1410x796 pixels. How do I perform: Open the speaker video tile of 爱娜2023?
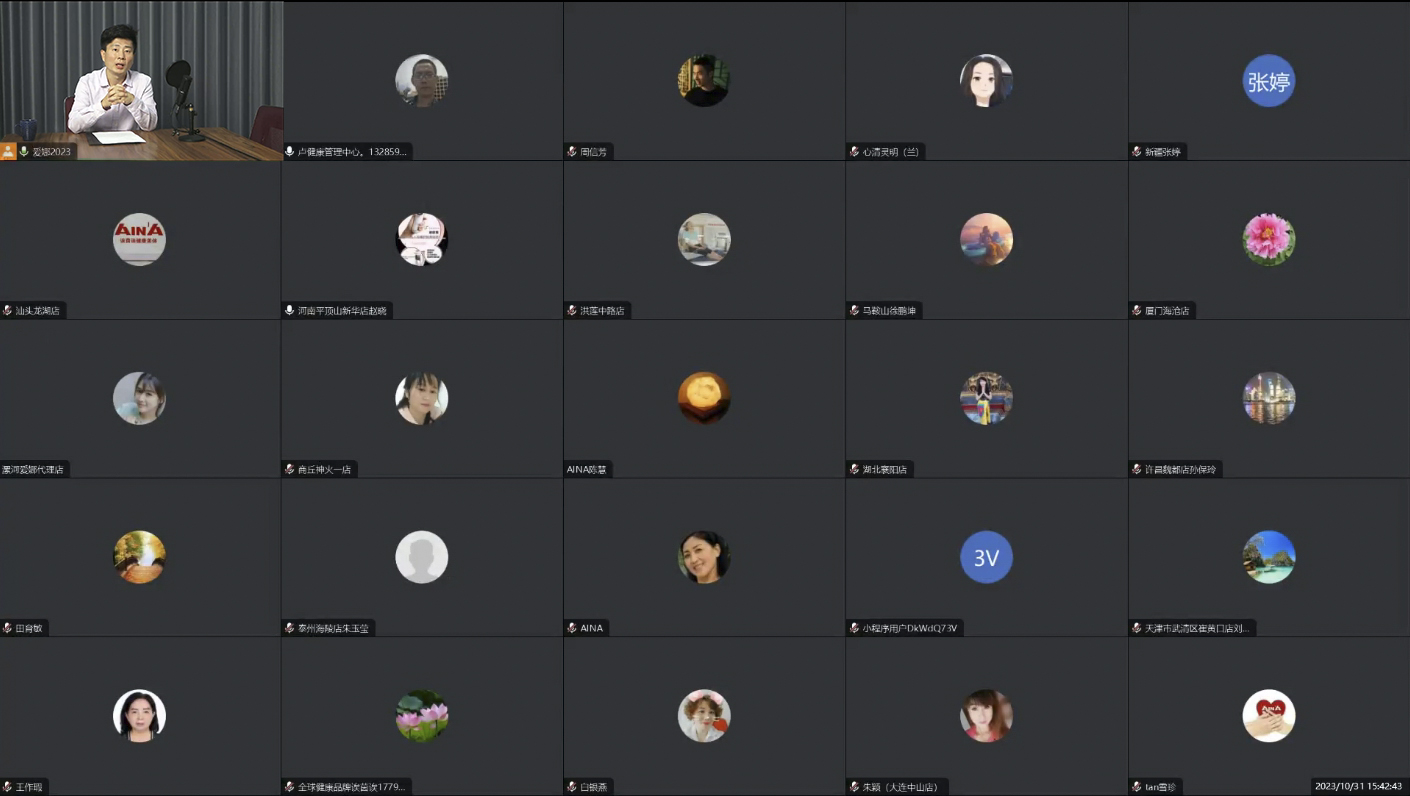pyautogui.click(x=141, y=80)
